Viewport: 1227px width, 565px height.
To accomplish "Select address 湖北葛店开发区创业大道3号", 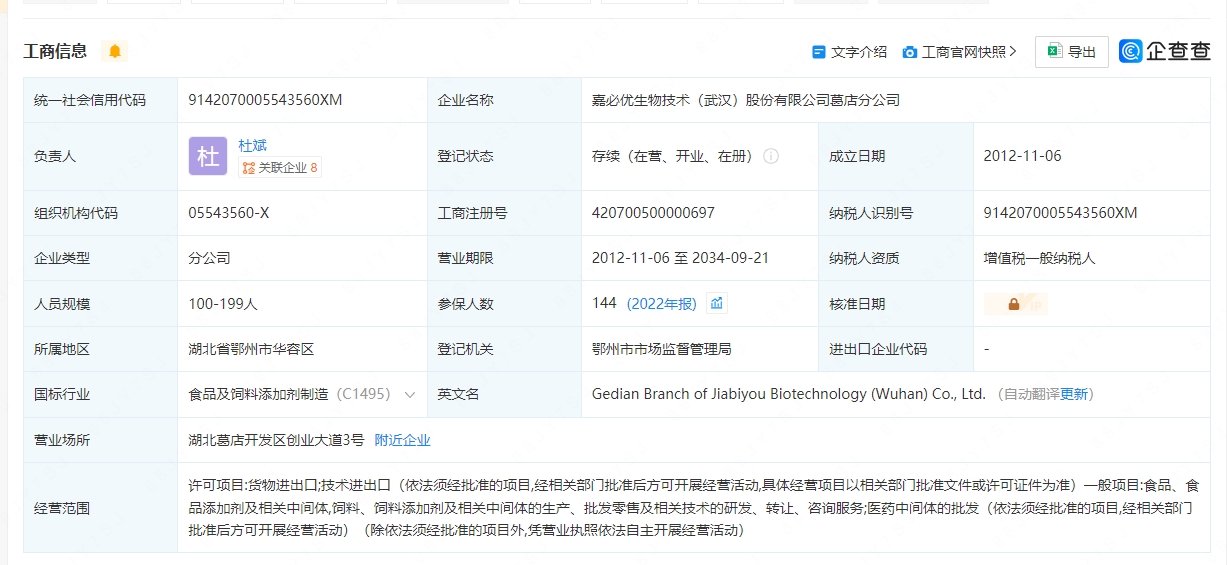I will point(277,440).
